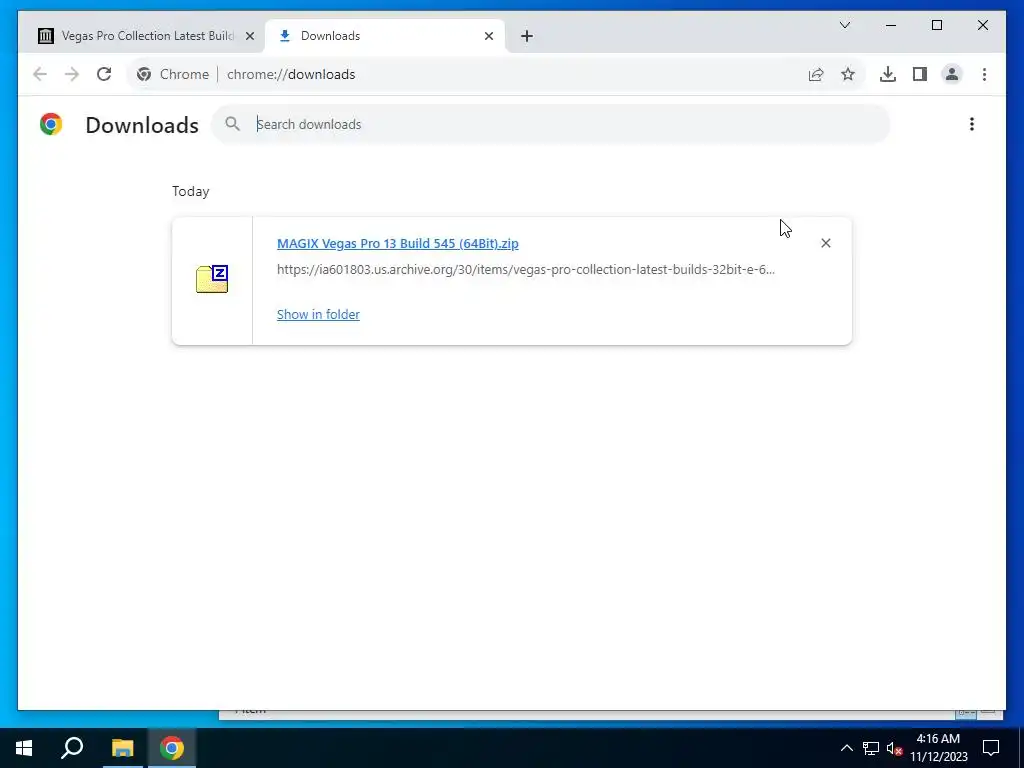Open Windows taskbar search
This screenshot has height=768, width=1024.
coord(72,748)
